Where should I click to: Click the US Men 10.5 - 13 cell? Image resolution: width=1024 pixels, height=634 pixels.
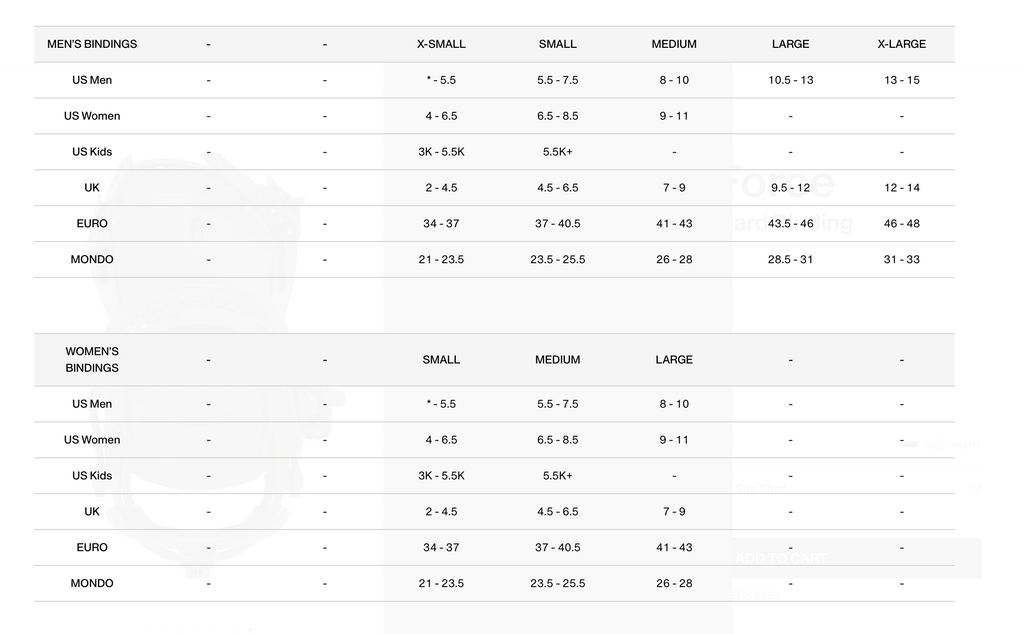pyautogui.click(x=790, y=80)
